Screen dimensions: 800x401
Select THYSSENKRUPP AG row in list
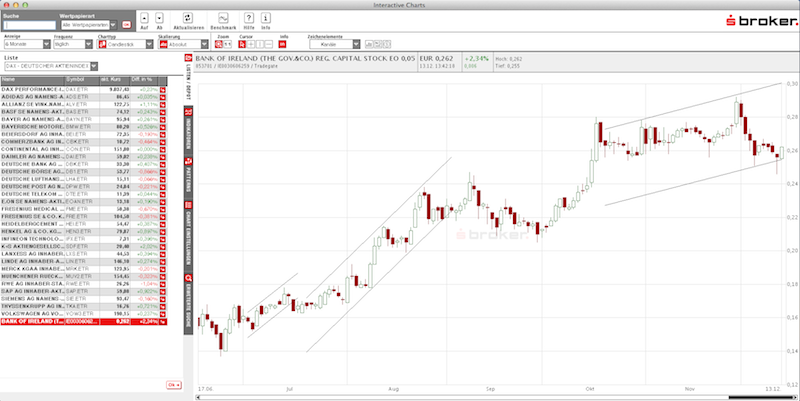point(84,306)
